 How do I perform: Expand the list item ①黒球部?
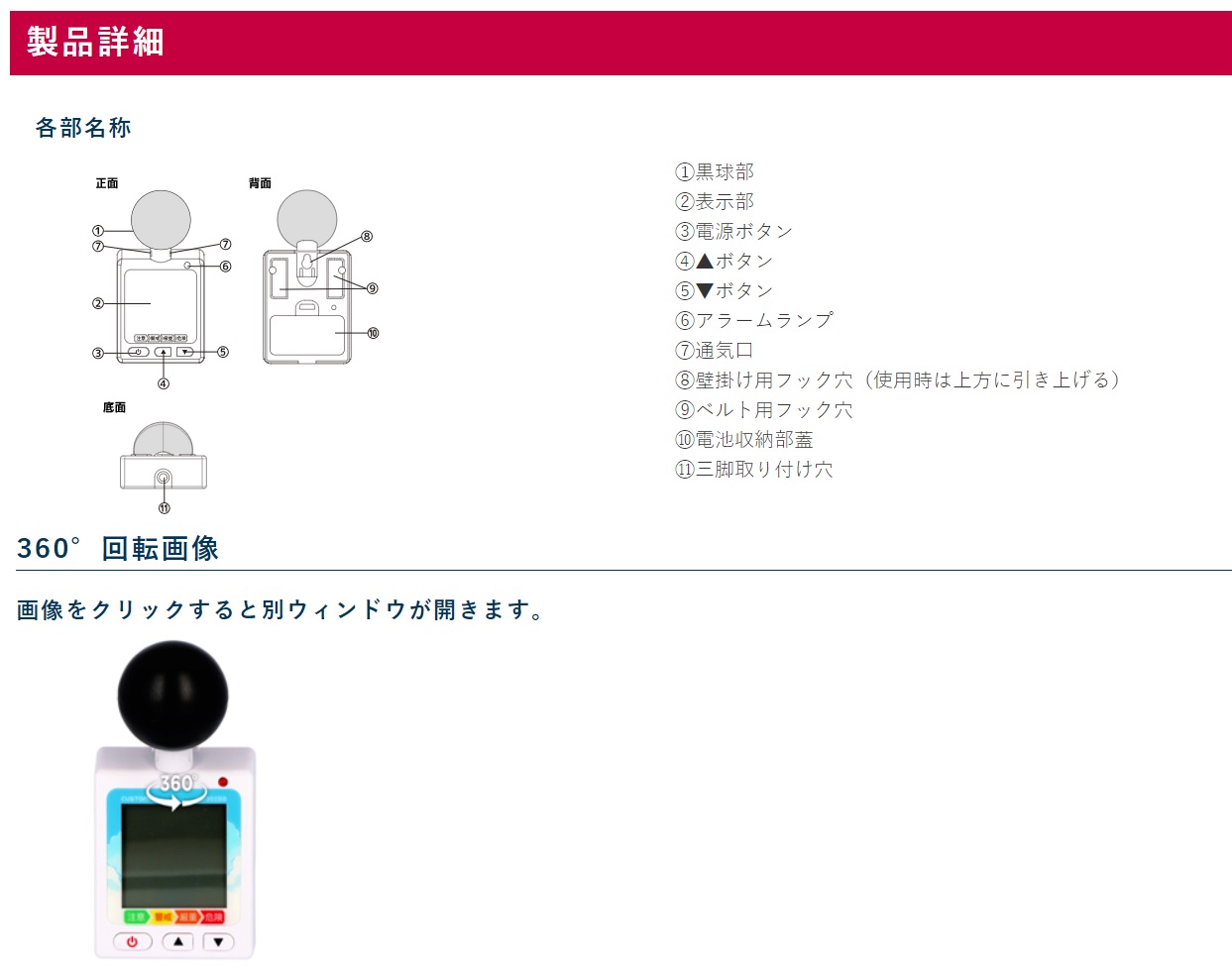tap(715, 170)
